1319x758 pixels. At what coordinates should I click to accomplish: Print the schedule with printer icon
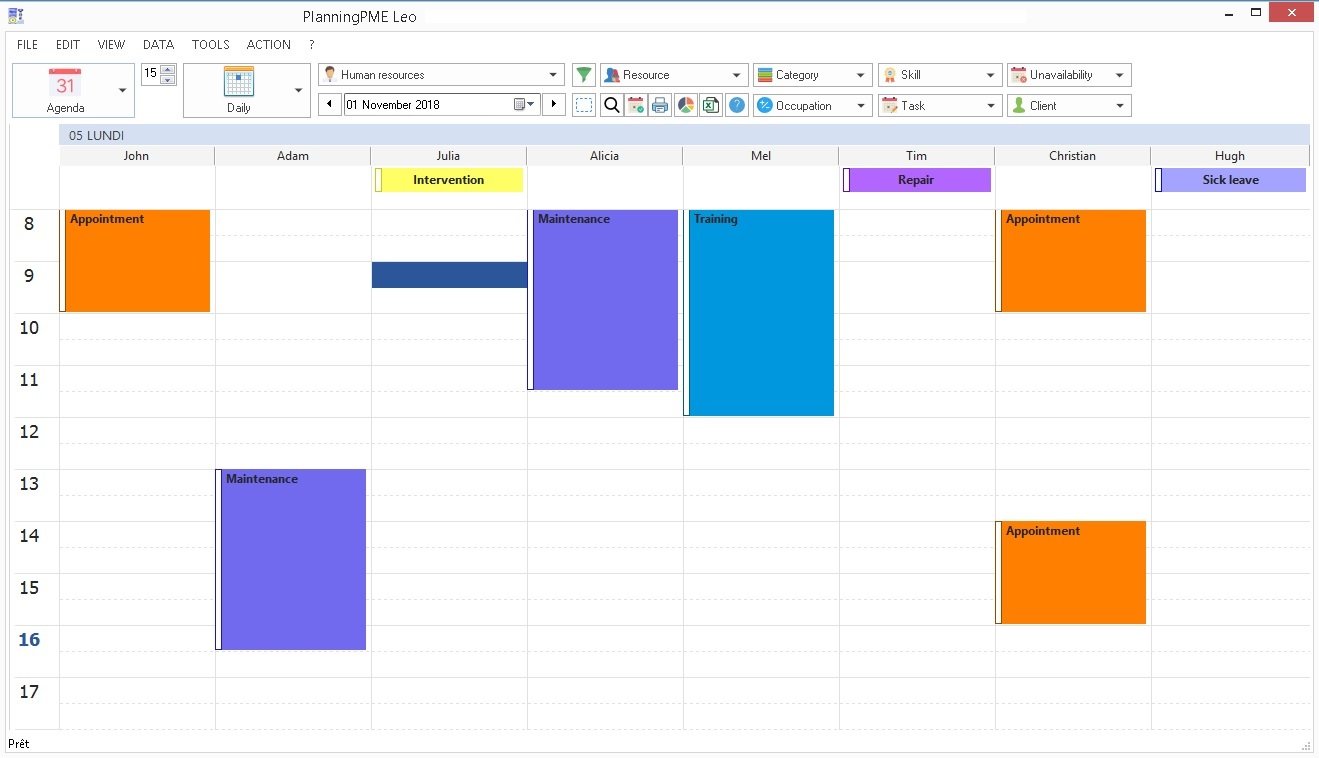(x=660, y=105)
